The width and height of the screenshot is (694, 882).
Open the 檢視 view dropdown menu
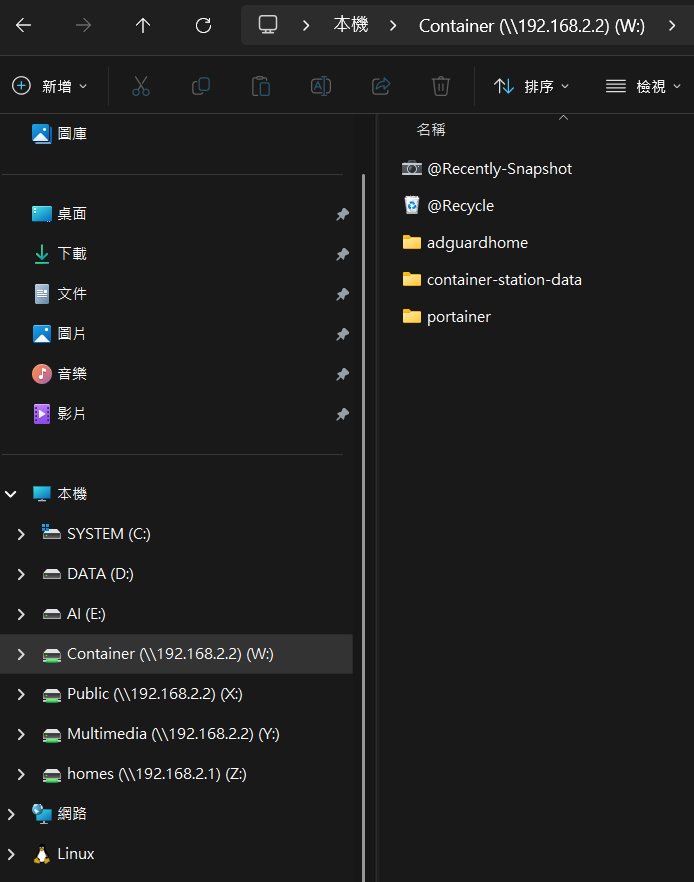pyautogui.click(x=643, y=86)
